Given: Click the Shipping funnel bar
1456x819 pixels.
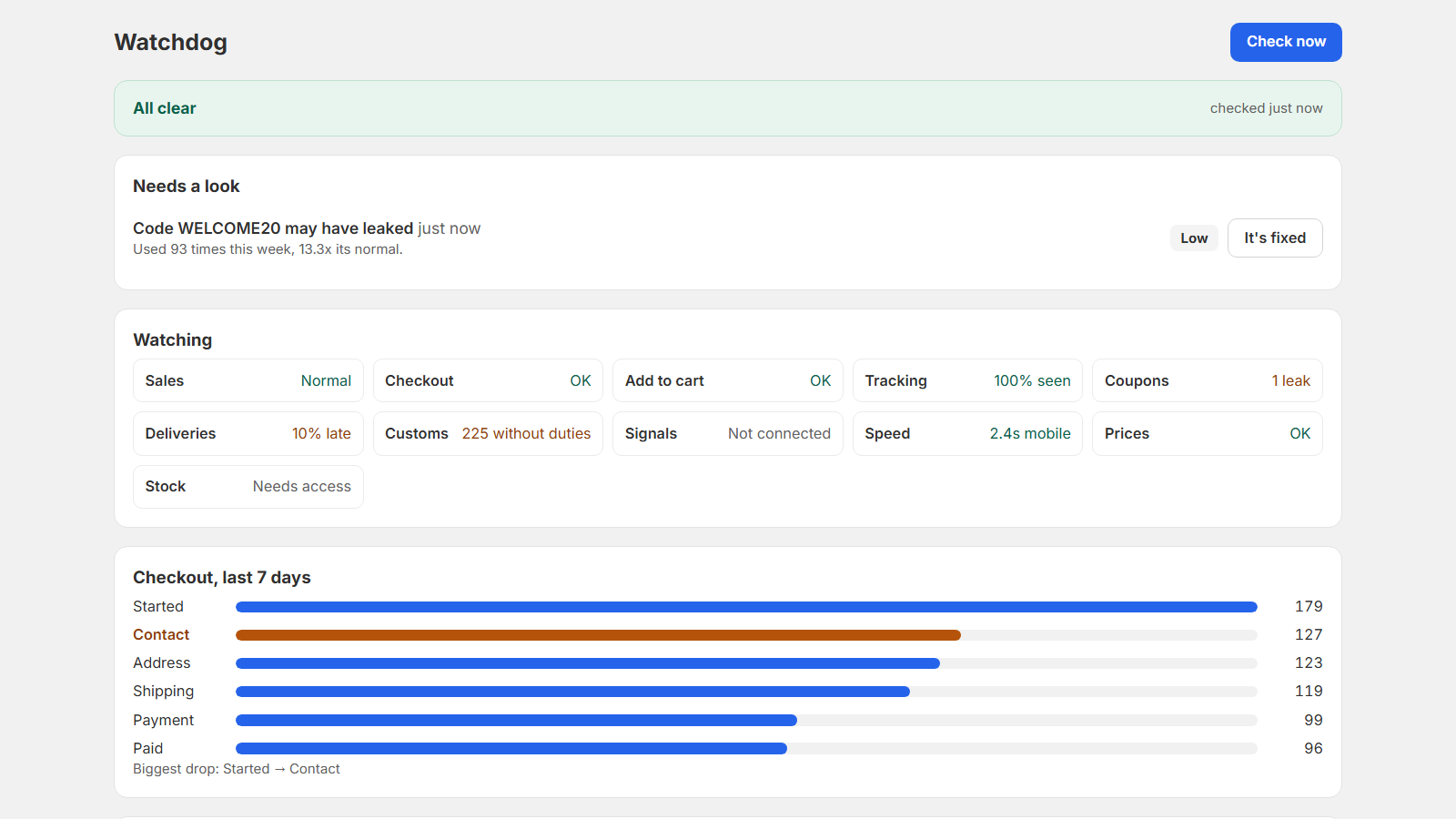Looking at the screenshot, I should [572, 692].
